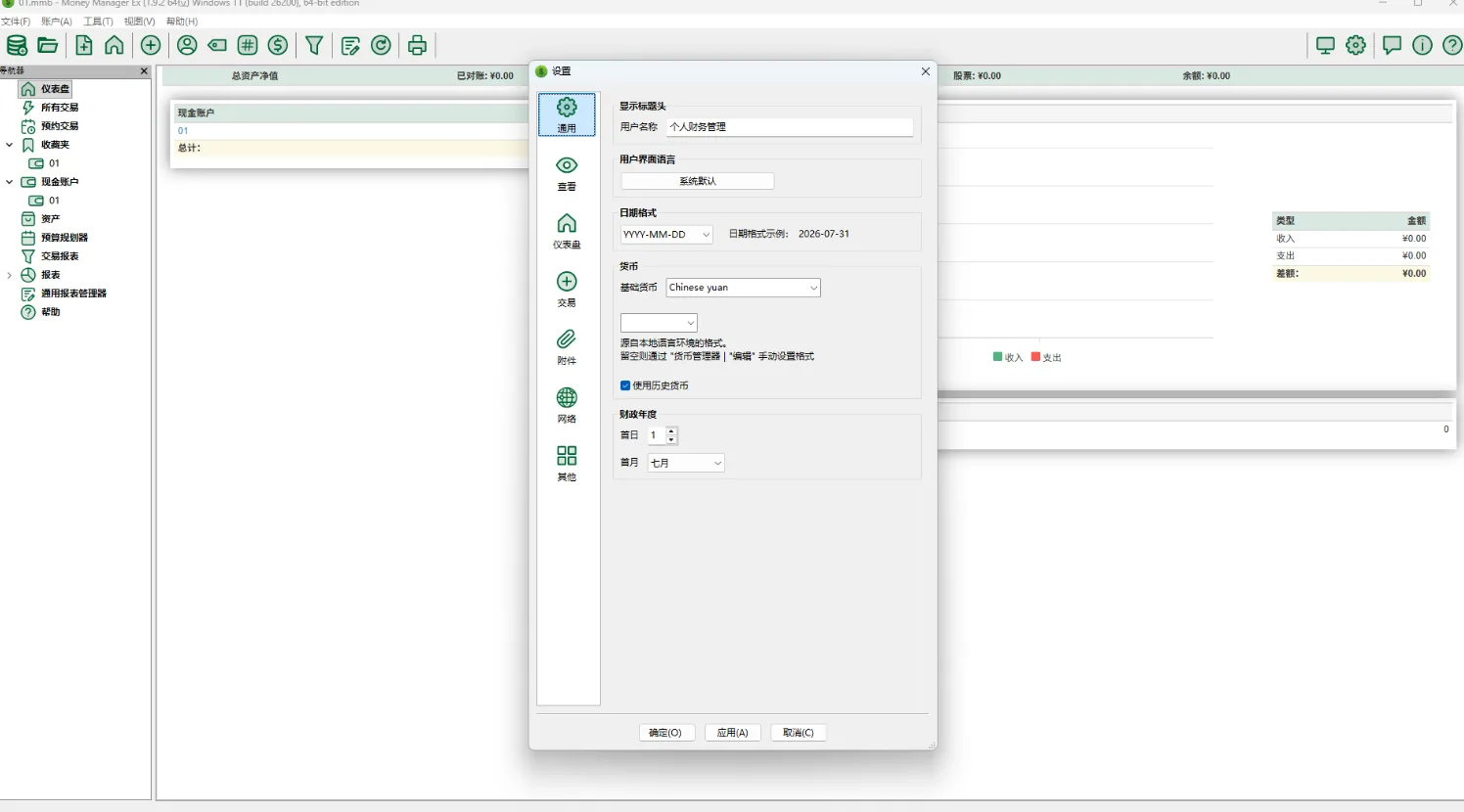
Task: Open the 账户(A) menu
Action: pyautogui.click(x=57, y=22)
